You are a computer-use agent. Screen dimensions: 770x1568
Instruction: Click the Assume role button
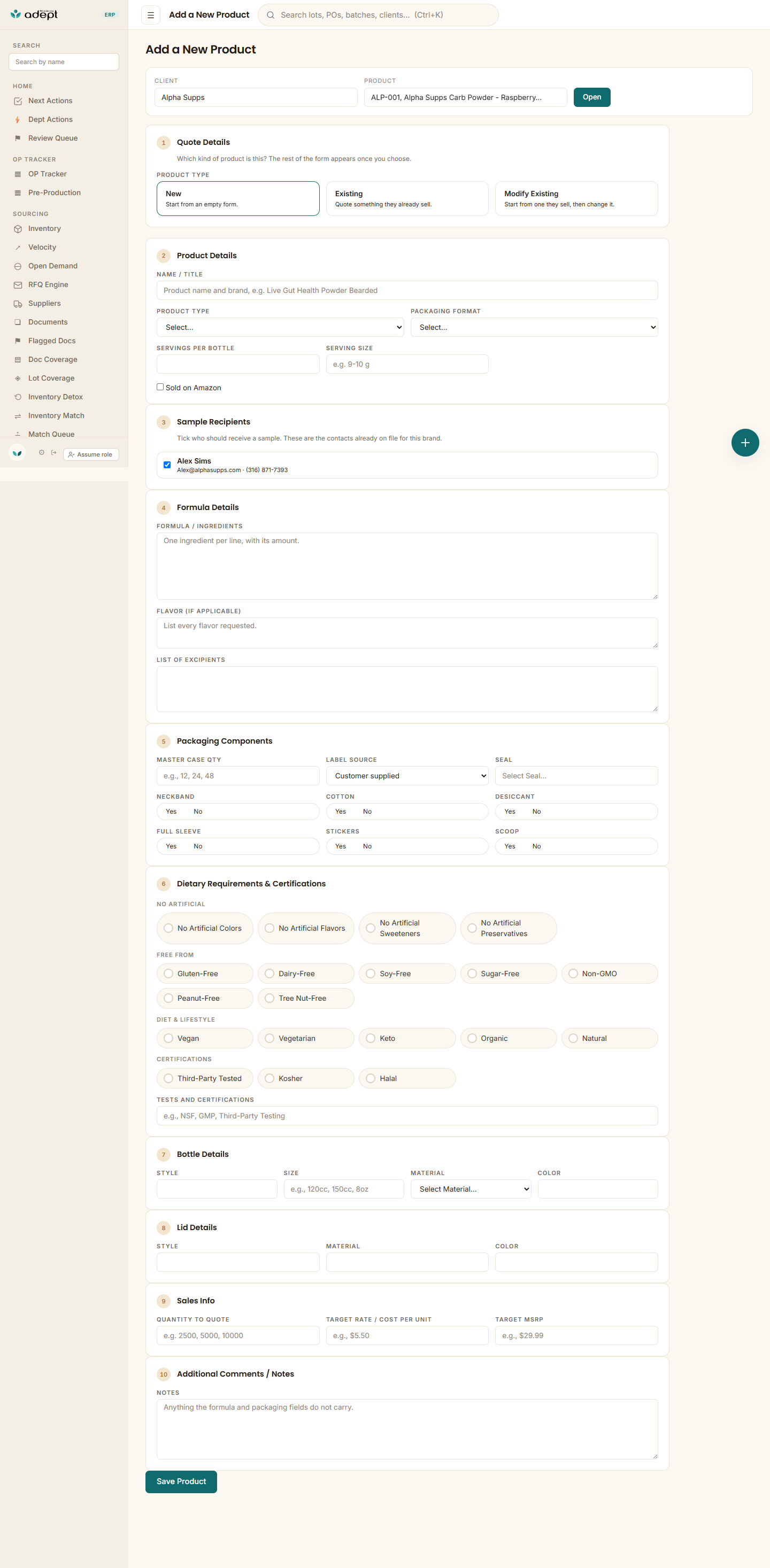click(91, 454)
